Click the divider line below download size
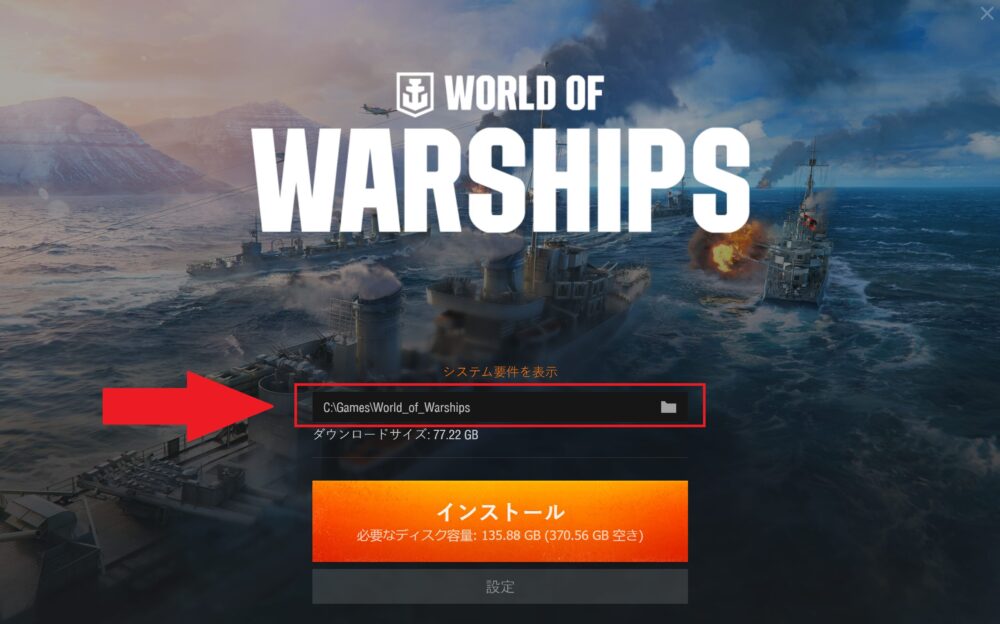 point(500,457)
